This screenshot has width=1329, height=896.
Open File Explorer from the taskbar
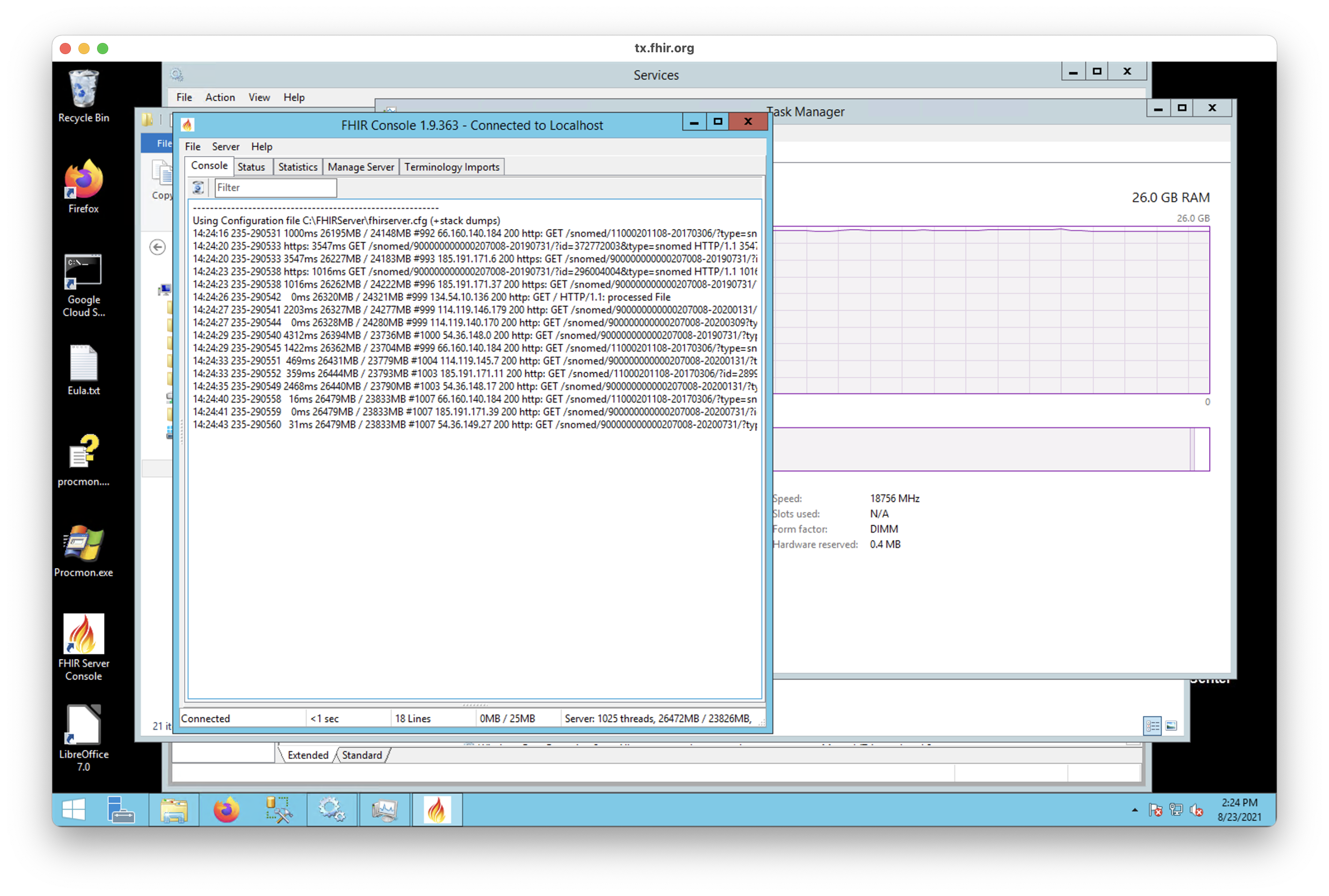coord(174,810)
